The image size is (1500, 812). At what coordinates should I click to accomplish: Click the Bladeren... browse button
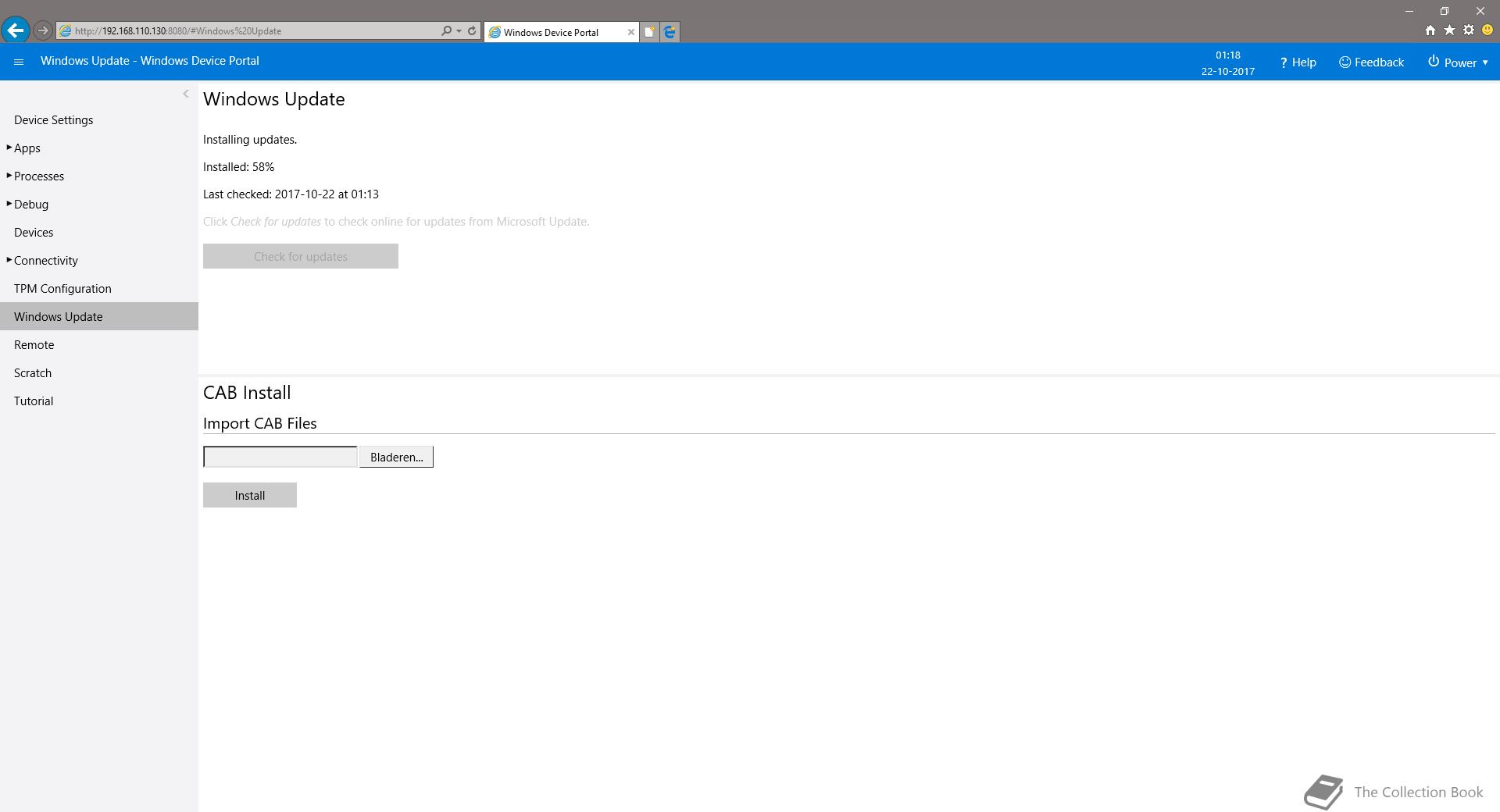tap(396, 457)
